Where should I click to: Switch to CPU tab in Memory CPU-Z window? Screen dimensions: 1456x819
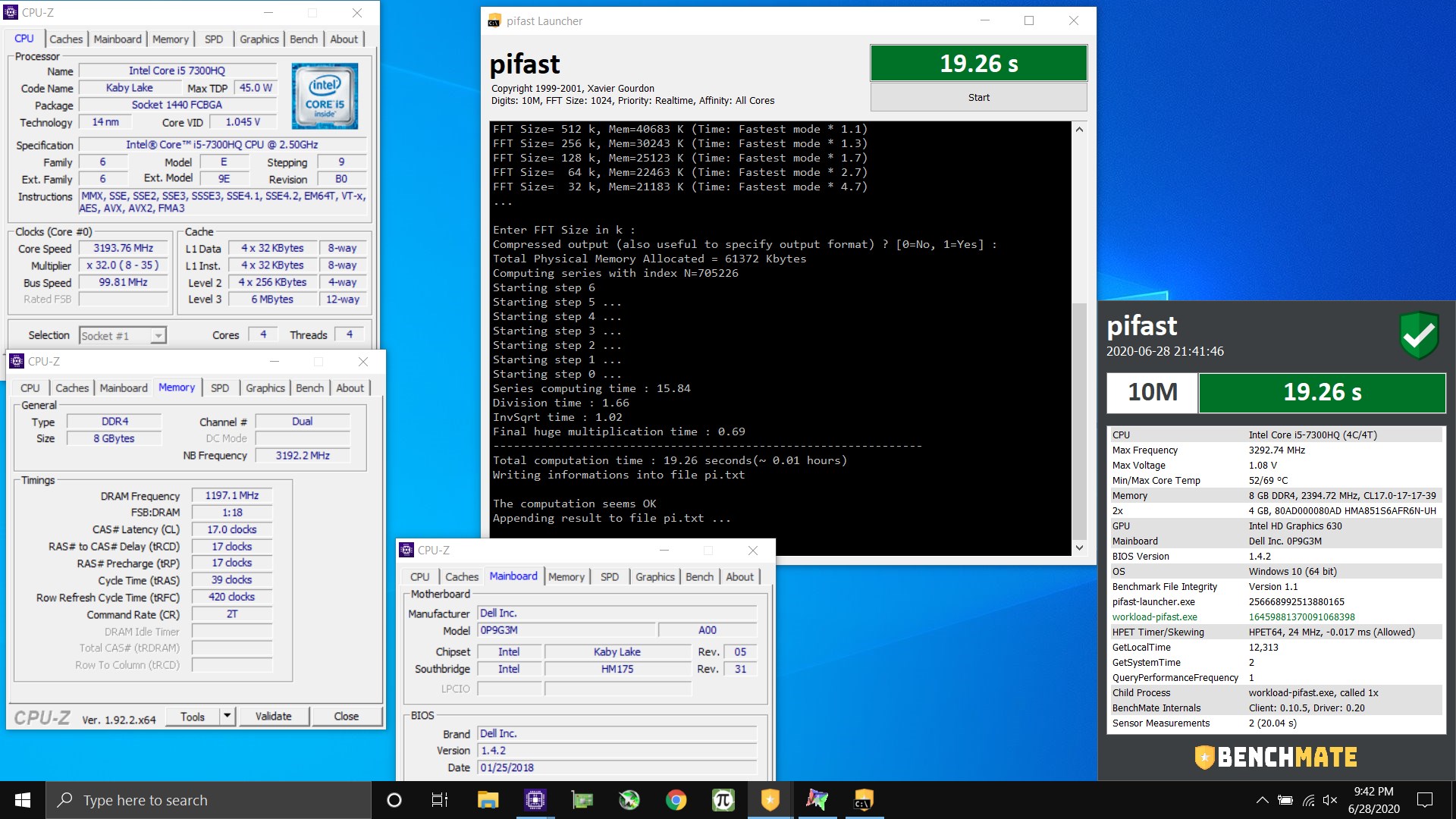(x=30, y=388)
